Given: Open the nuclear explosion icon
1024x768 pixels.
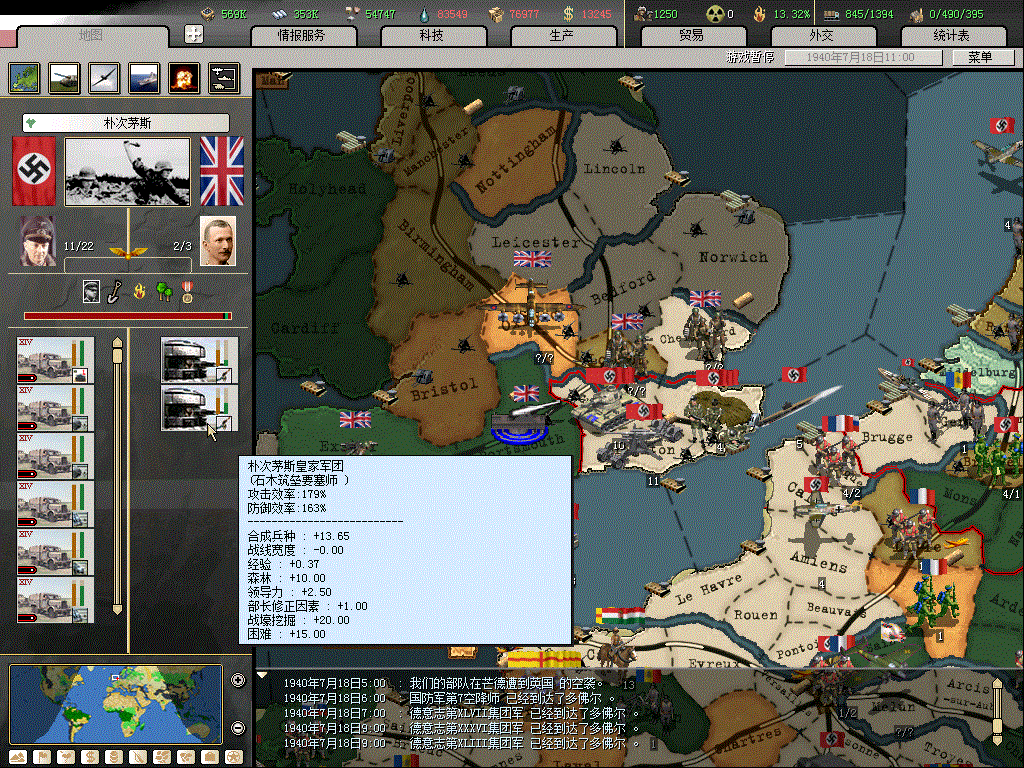Looking at the screenshot, I should pos(184,78).
